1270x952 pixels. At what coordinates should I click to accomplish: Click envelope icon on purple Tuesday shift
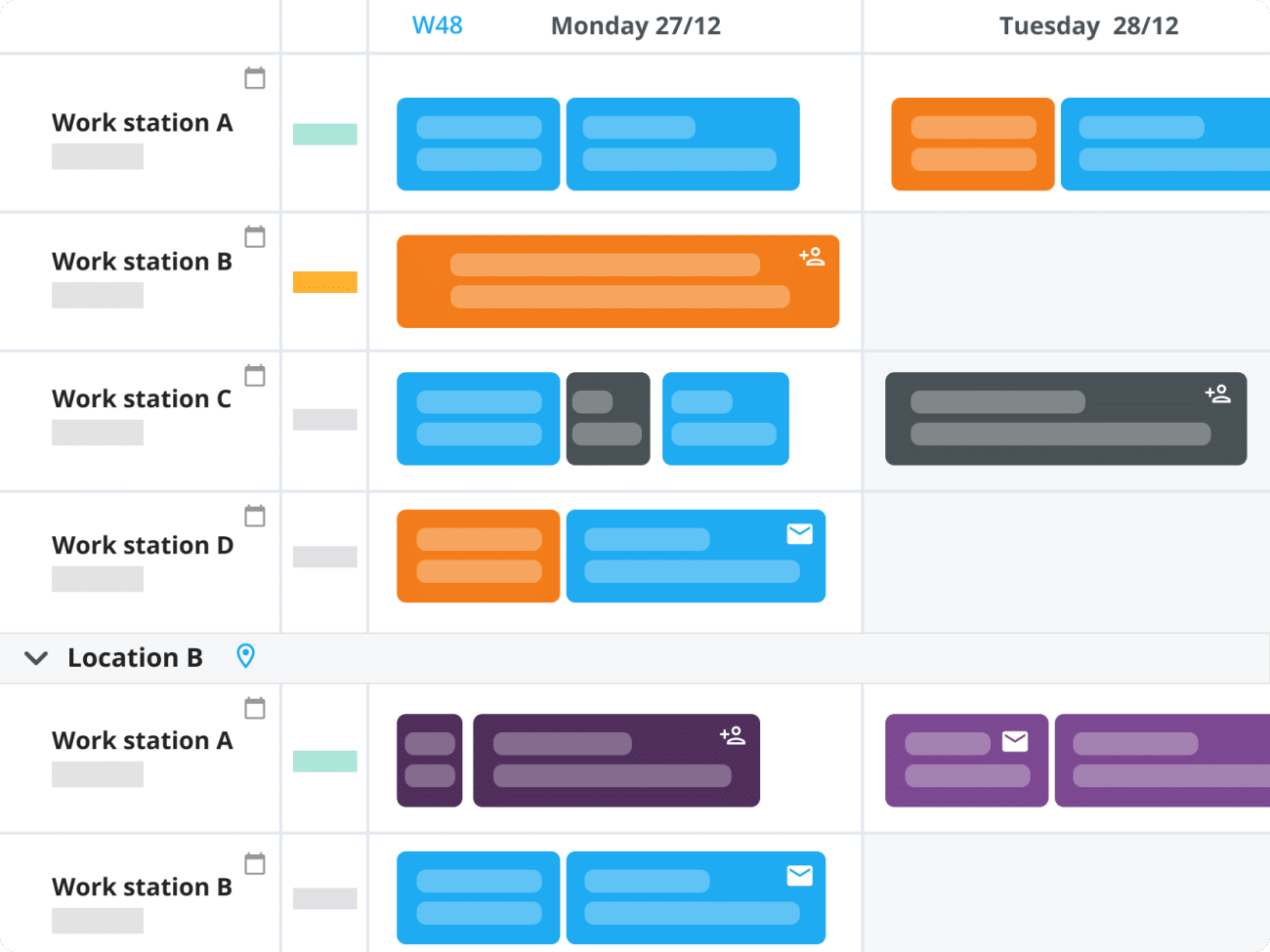tap(1015, 742)
